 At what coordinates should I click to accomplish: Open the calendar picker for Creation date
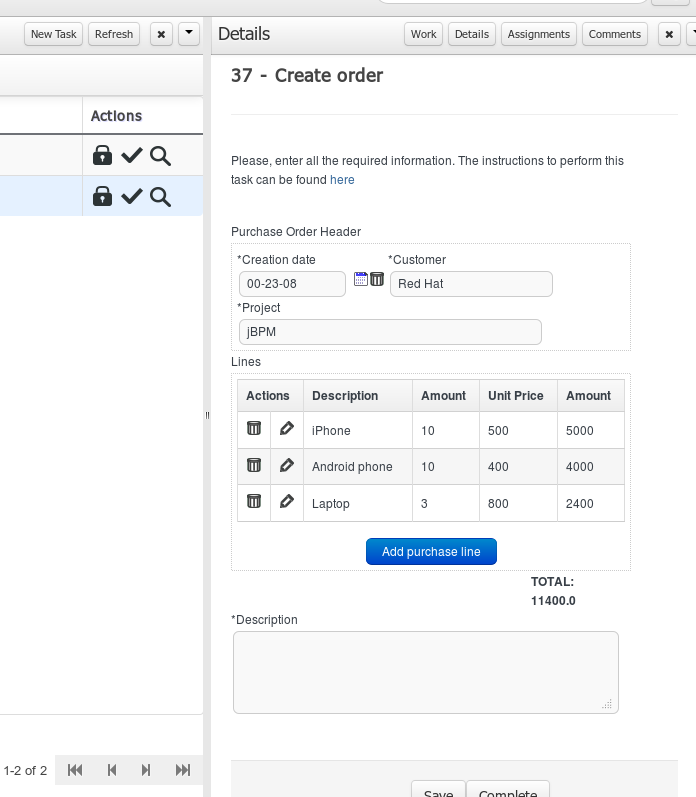(361, 279)
